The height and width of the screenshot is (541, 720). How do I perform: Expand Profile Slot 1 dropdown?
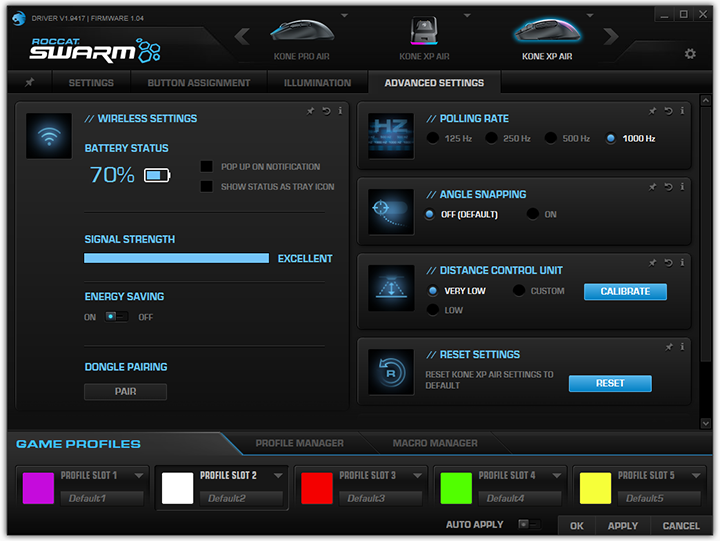[x=139, y=476]
